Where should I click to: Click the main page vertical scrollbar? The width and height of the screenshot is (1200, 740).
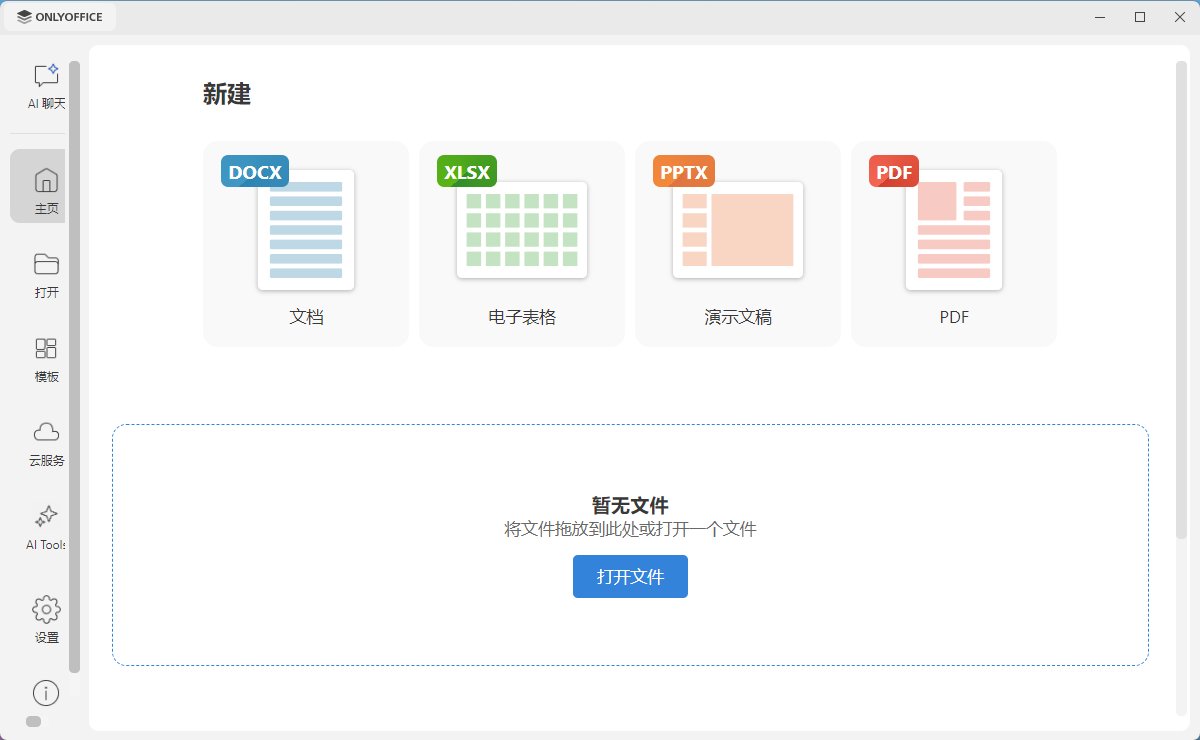coord(1181,300)
